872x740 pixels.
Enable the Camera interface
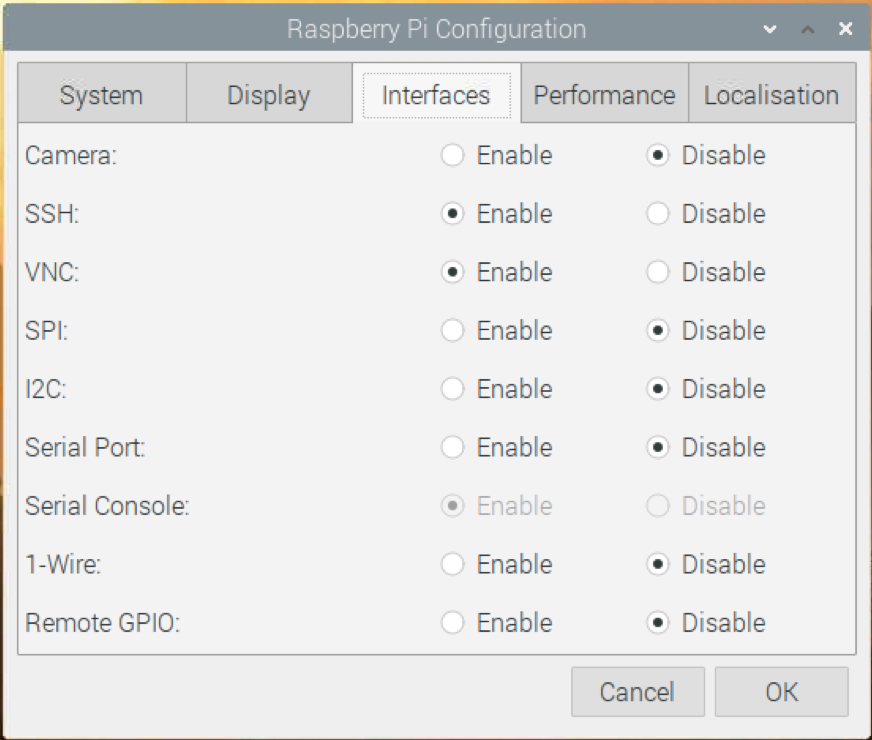click(x=451, y=155)
